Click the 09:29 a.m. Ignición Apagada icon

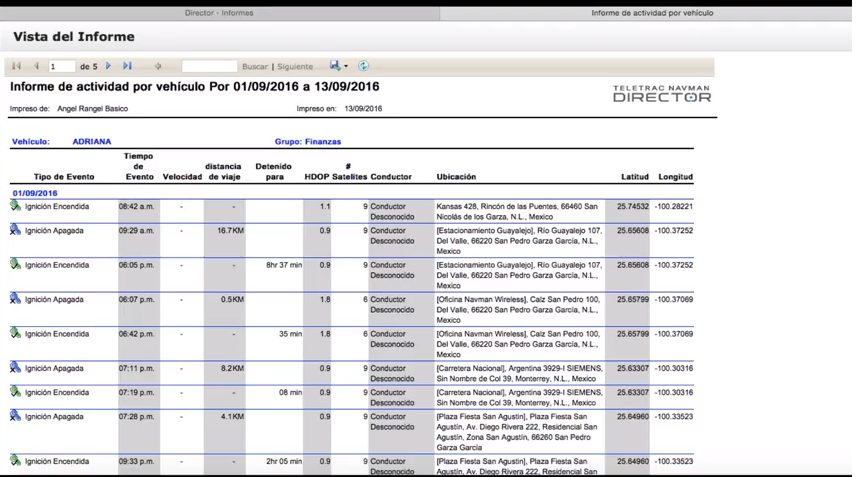point(16,230)
